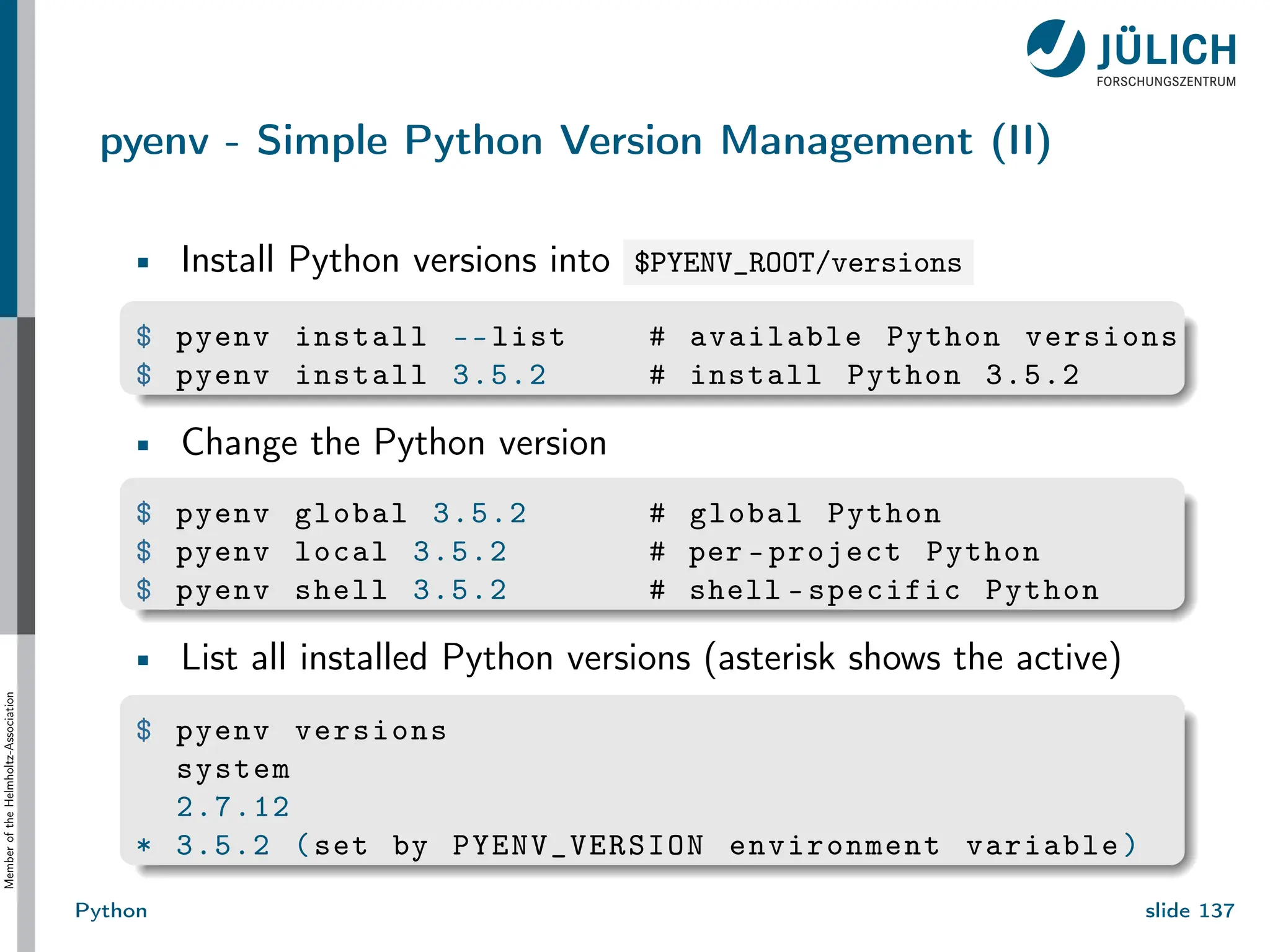Image resolution: width=1270 pixels, height=952 pixels.
Task: Click the command 'pyenv shell 3.5.2'
Action: pos(341,591)
